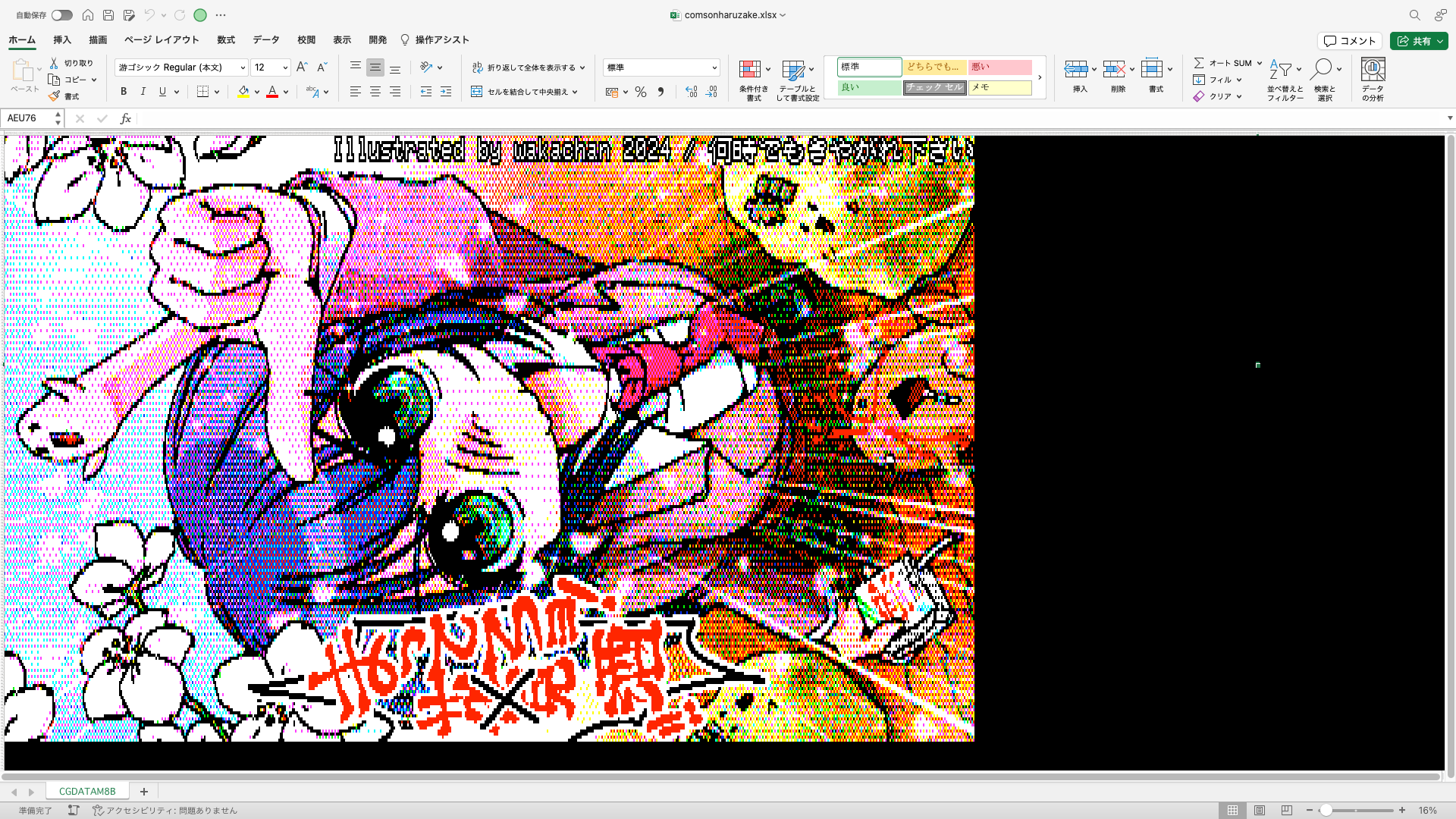Expand the cell styles gallery arrow
The height and width of the screenshot is (819, 1456).
tap(1040, 77)
